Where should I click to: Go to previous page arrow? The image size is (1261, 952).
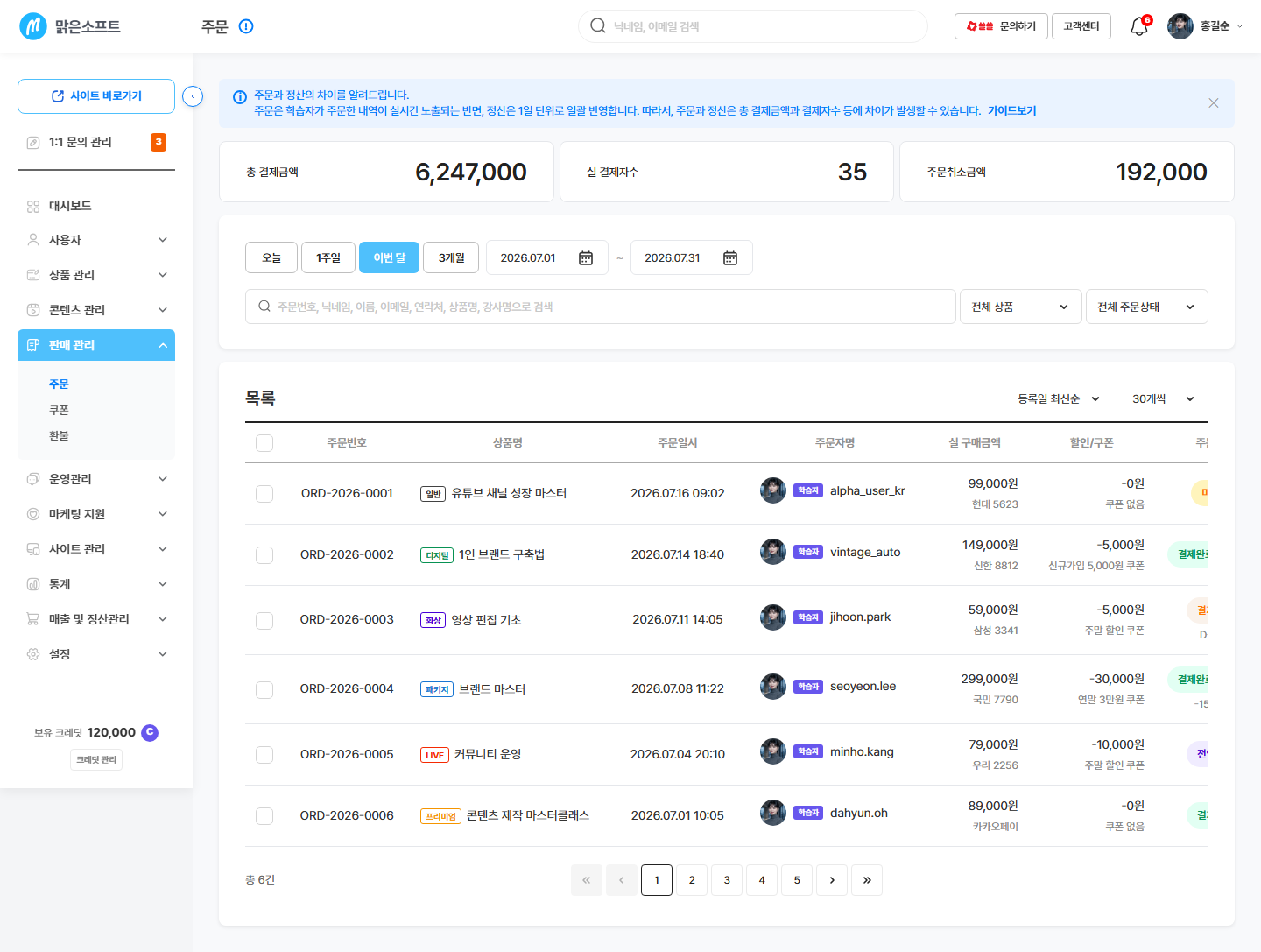click(622, 880)
